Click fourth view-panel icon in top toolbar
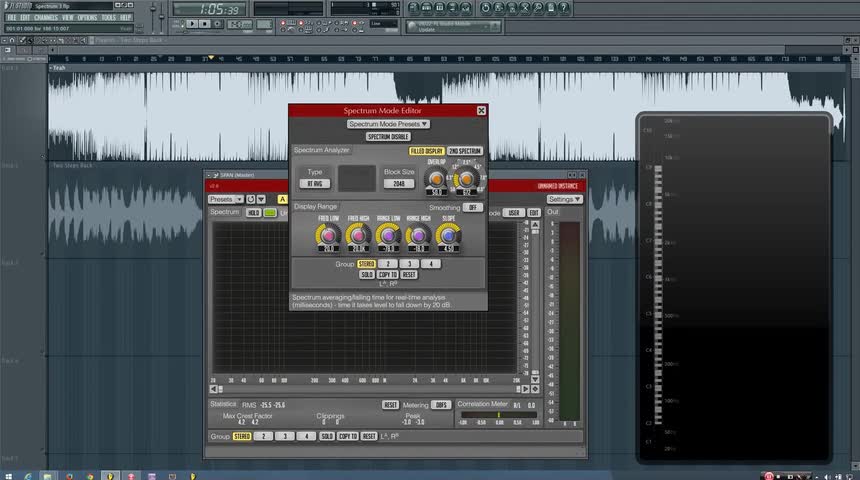This screenshot has width=860, height=480. (x=452, y=8)
